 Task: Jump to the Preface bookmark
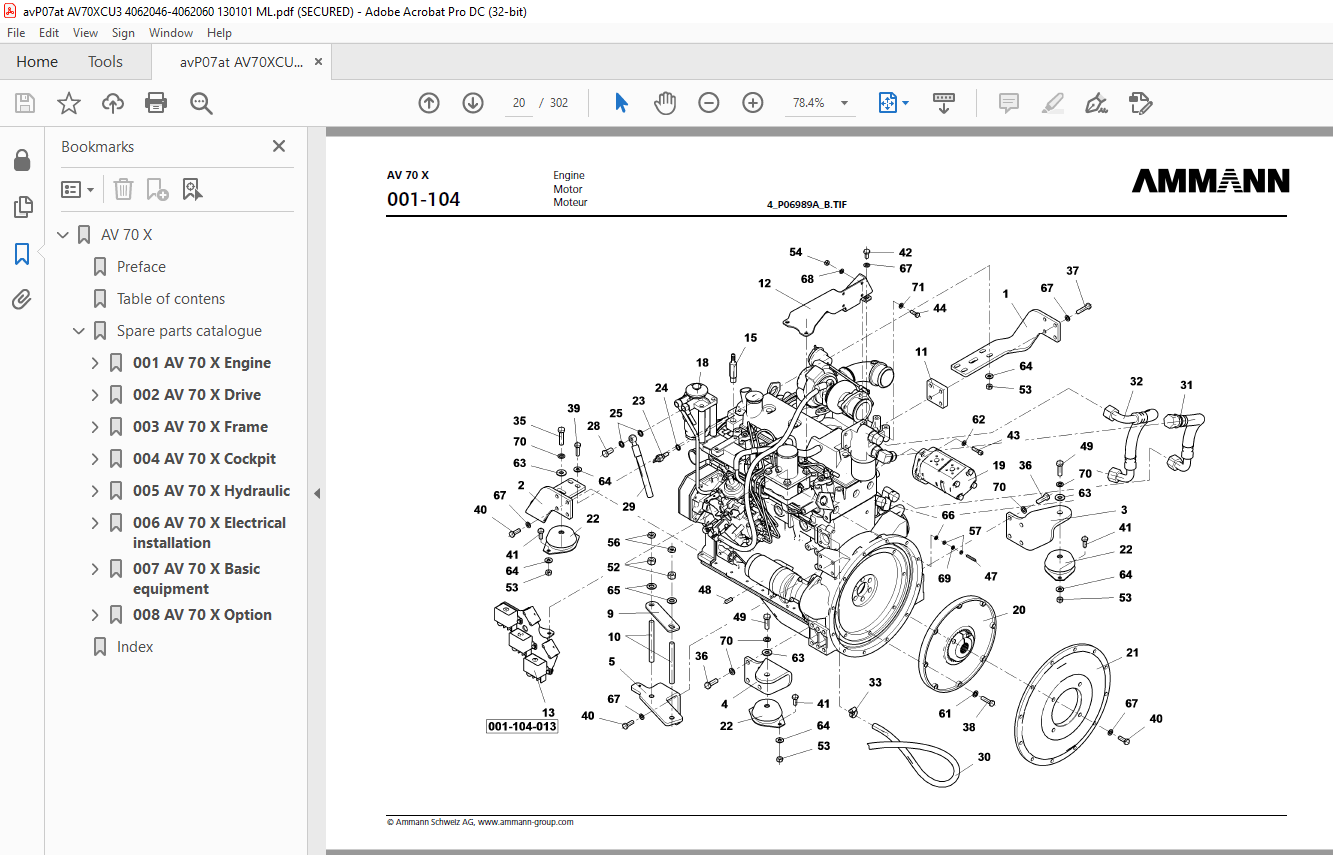pyautogui.click(x=141, y=267)
